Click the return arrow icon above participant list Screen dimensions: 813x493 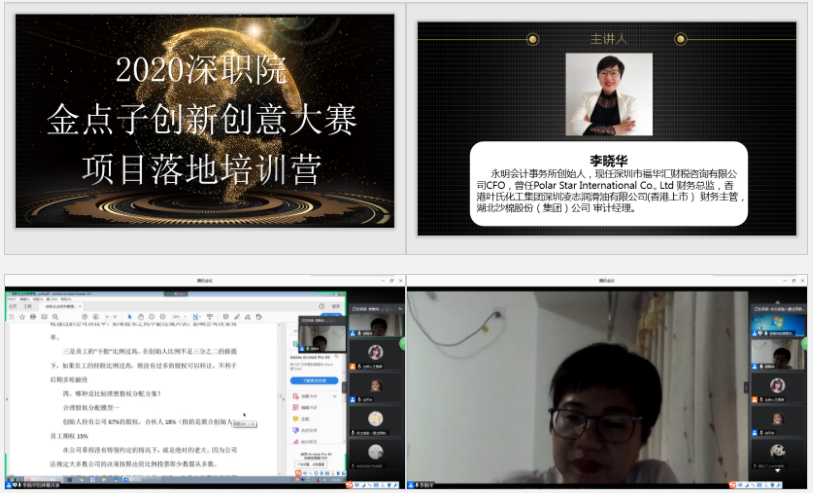click(400, 309)
